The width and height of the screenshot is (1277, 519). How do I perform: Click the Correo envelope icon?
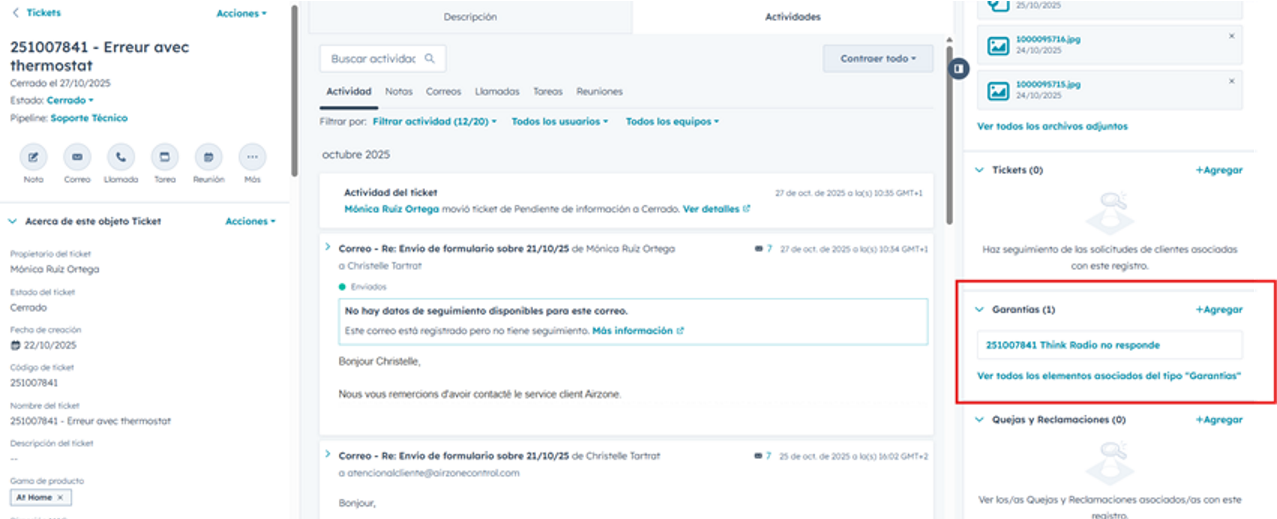(x=77, y=157)
